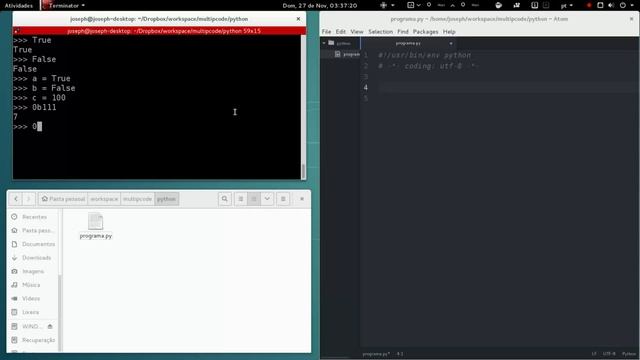Eject the WIND... volume in sidebar
Screen dimensions: 640x360
[50, 327]
